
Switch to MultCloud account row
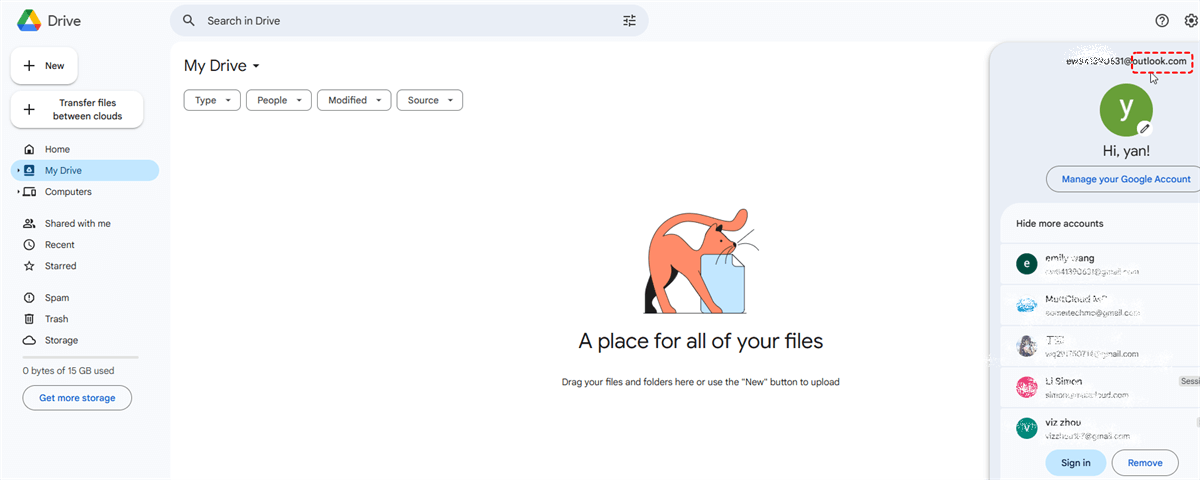pyautogui.click(x=1101, y=304)
